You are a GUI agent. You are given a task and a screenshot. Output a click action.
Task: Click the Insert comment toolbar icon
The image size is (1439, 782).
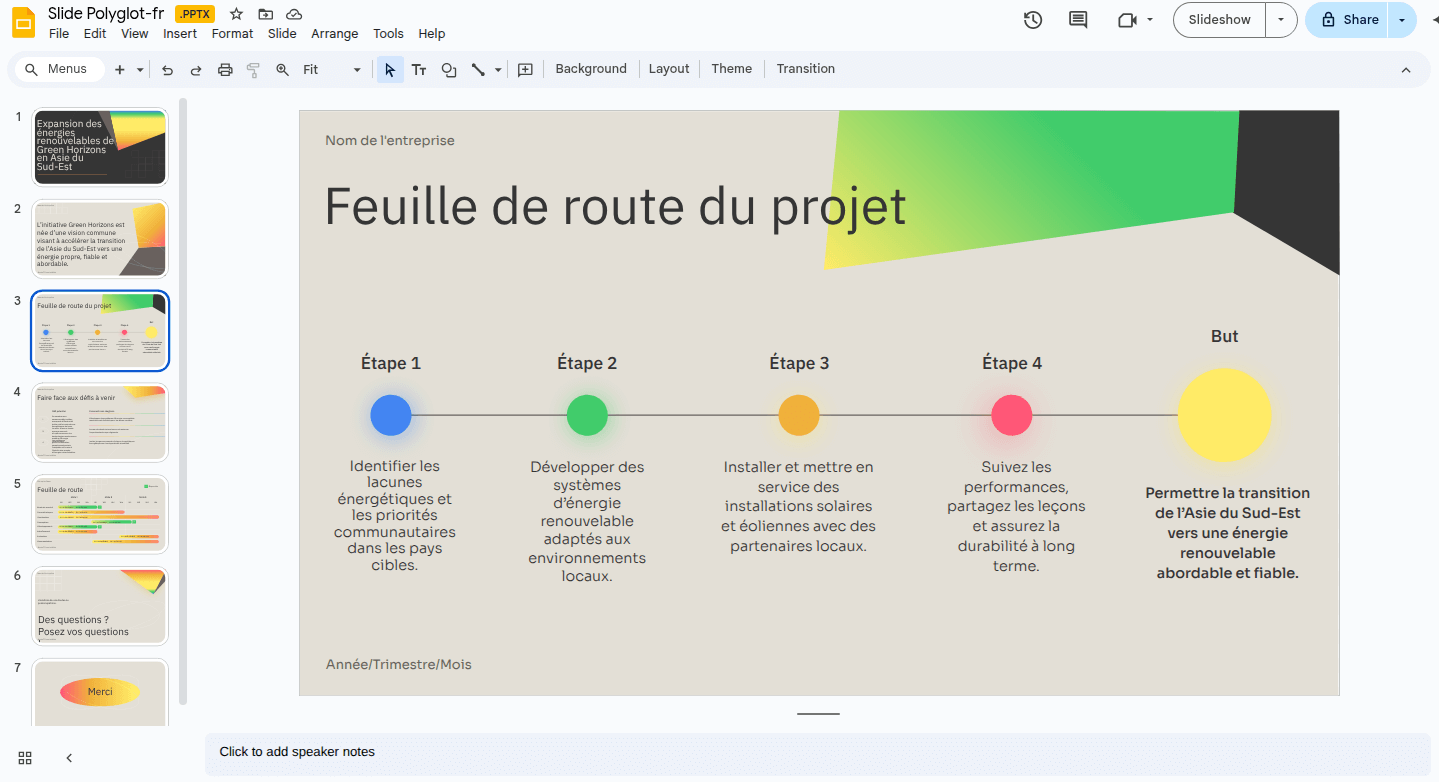(525, 70)
